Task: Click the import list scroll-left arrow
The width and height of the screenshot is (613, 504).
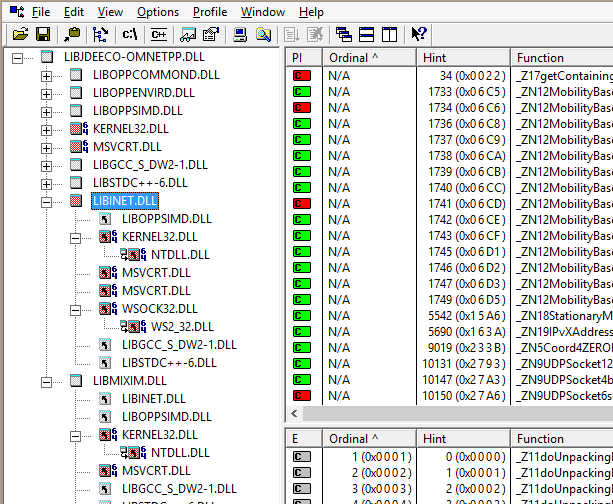Action: pyautogui.click(x=294, y=414)
